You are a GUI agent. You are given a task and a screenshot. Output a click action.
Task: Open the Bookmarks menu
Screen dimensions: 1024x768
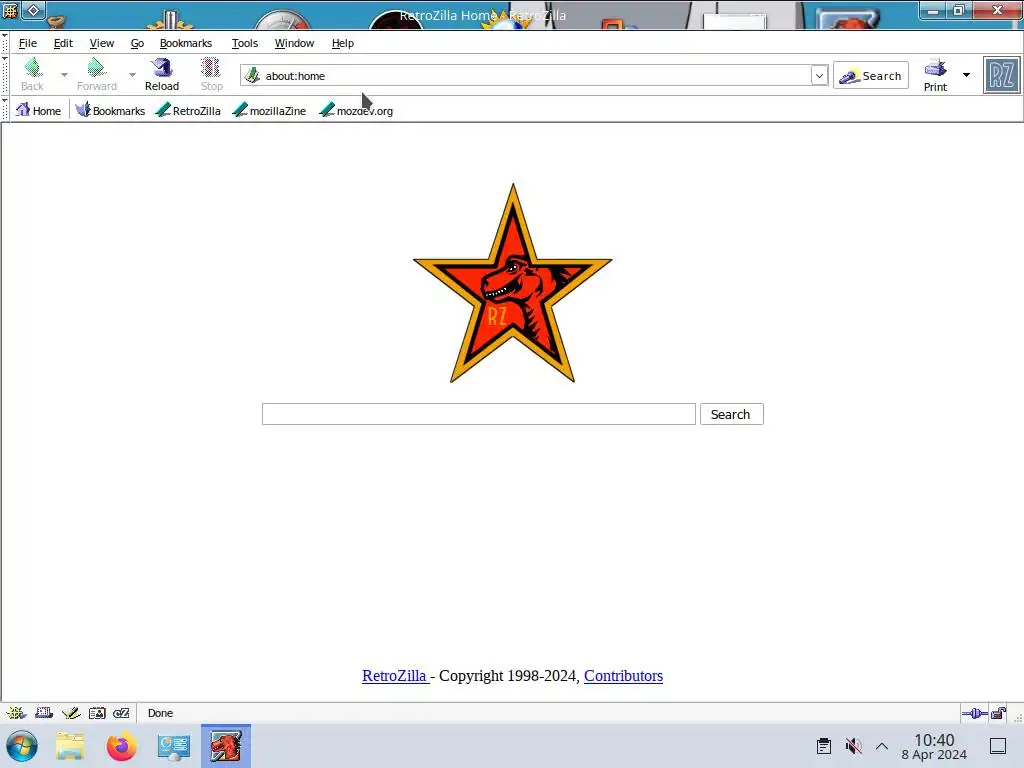coord(185,43)
